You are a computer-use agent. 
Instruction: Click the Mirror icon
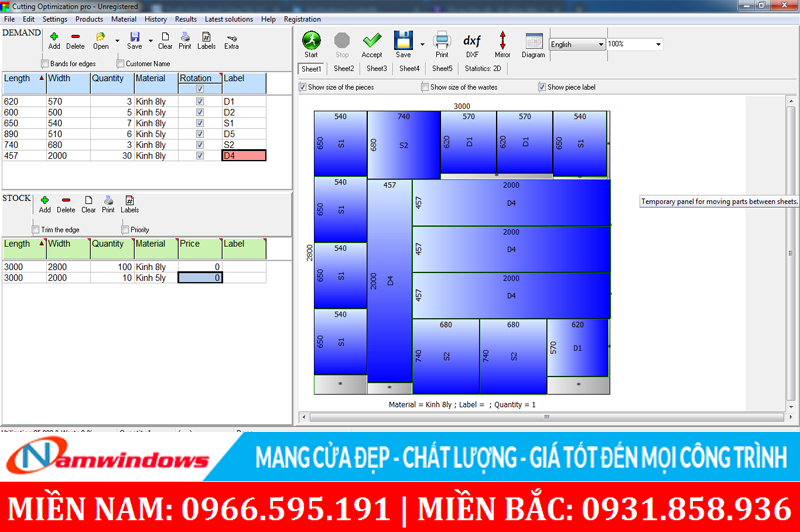pos(503,40)
